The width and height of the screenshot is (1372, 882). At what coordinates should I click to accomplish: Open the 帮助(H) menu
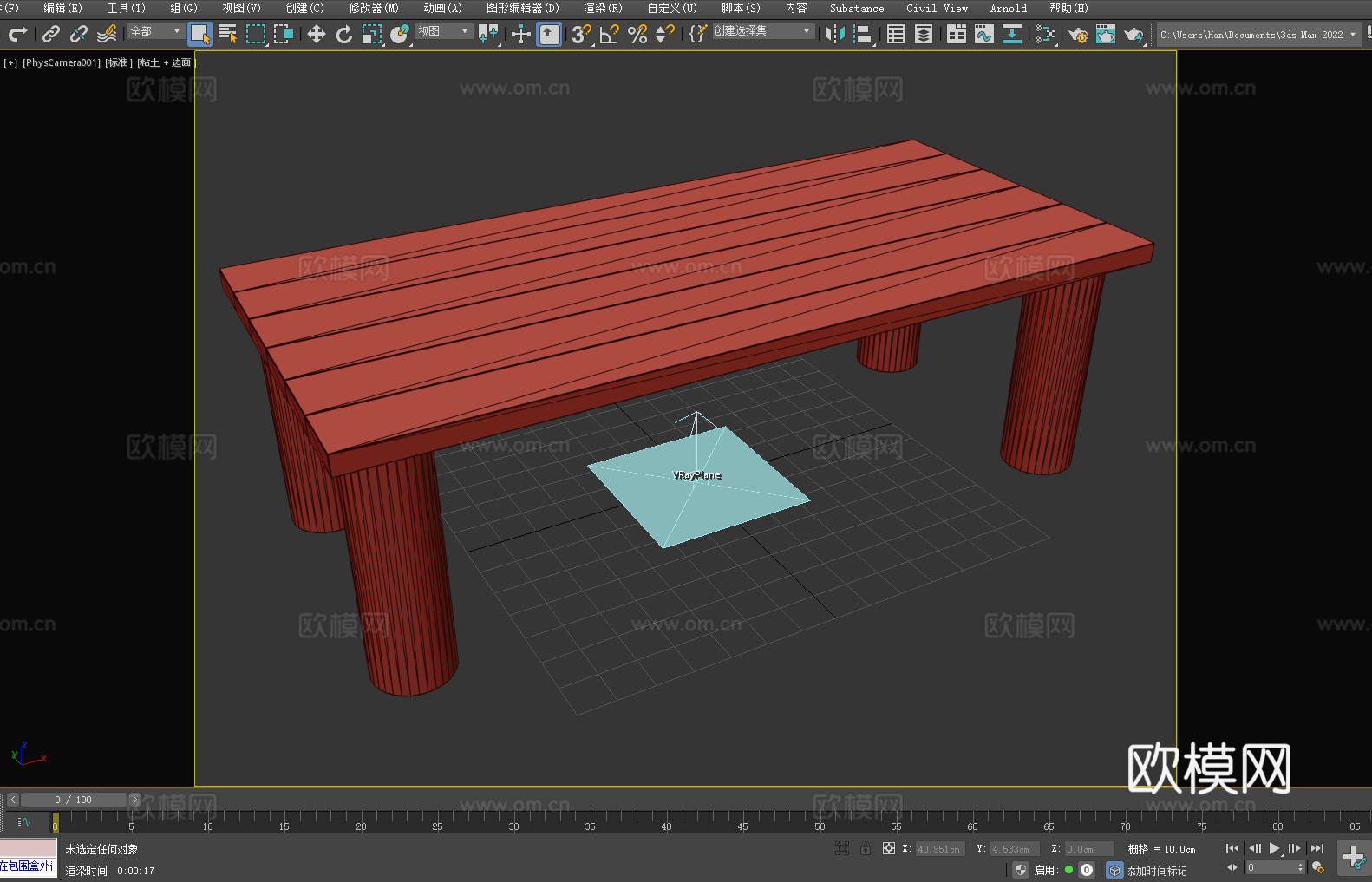coord(1068,8)
